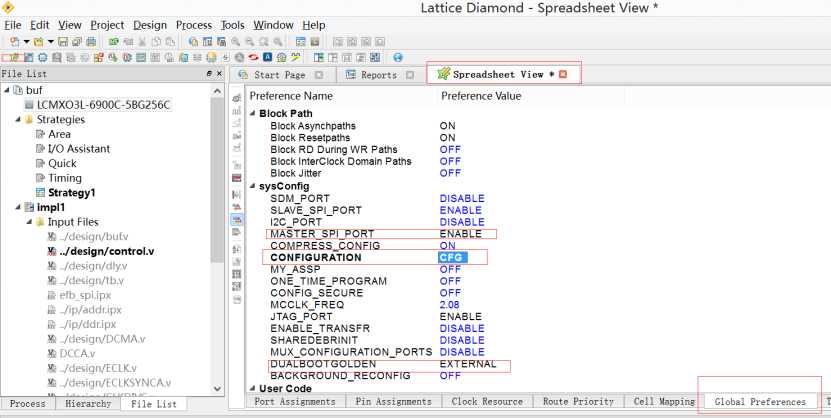831x418 pixels.
Task: Click the red-outlined Spreadsheet View toolbar icon
Action: click(14, 57)
